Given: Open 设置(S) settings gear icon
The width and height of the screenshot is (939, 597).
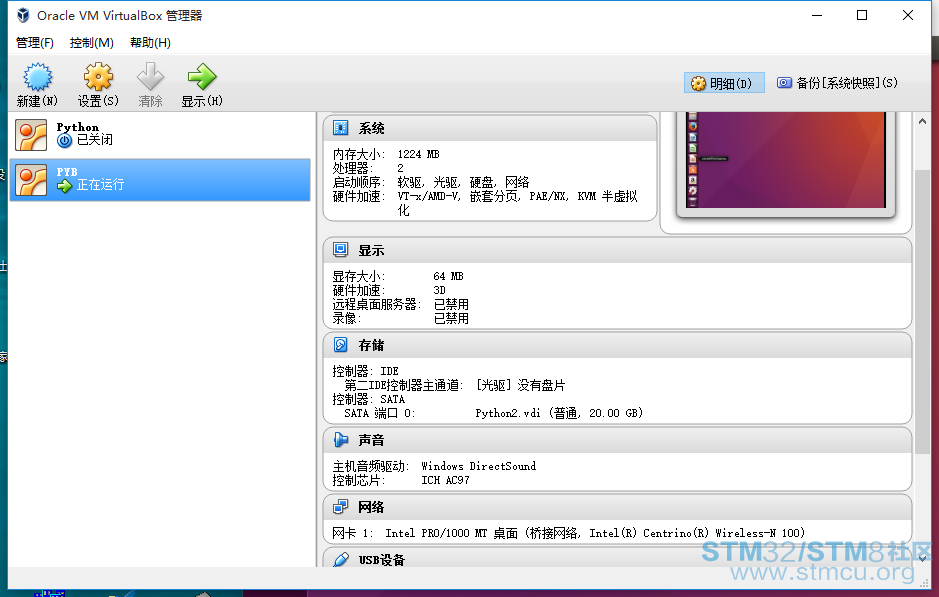Looking at the screenshot, I should (98, 77).
